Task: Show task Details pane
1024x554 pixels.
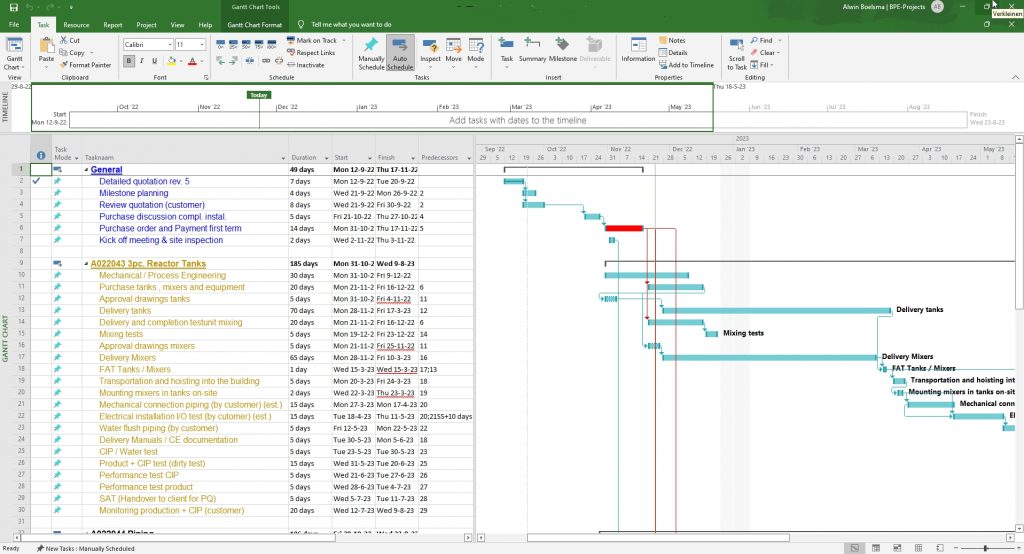Action: 673,53
